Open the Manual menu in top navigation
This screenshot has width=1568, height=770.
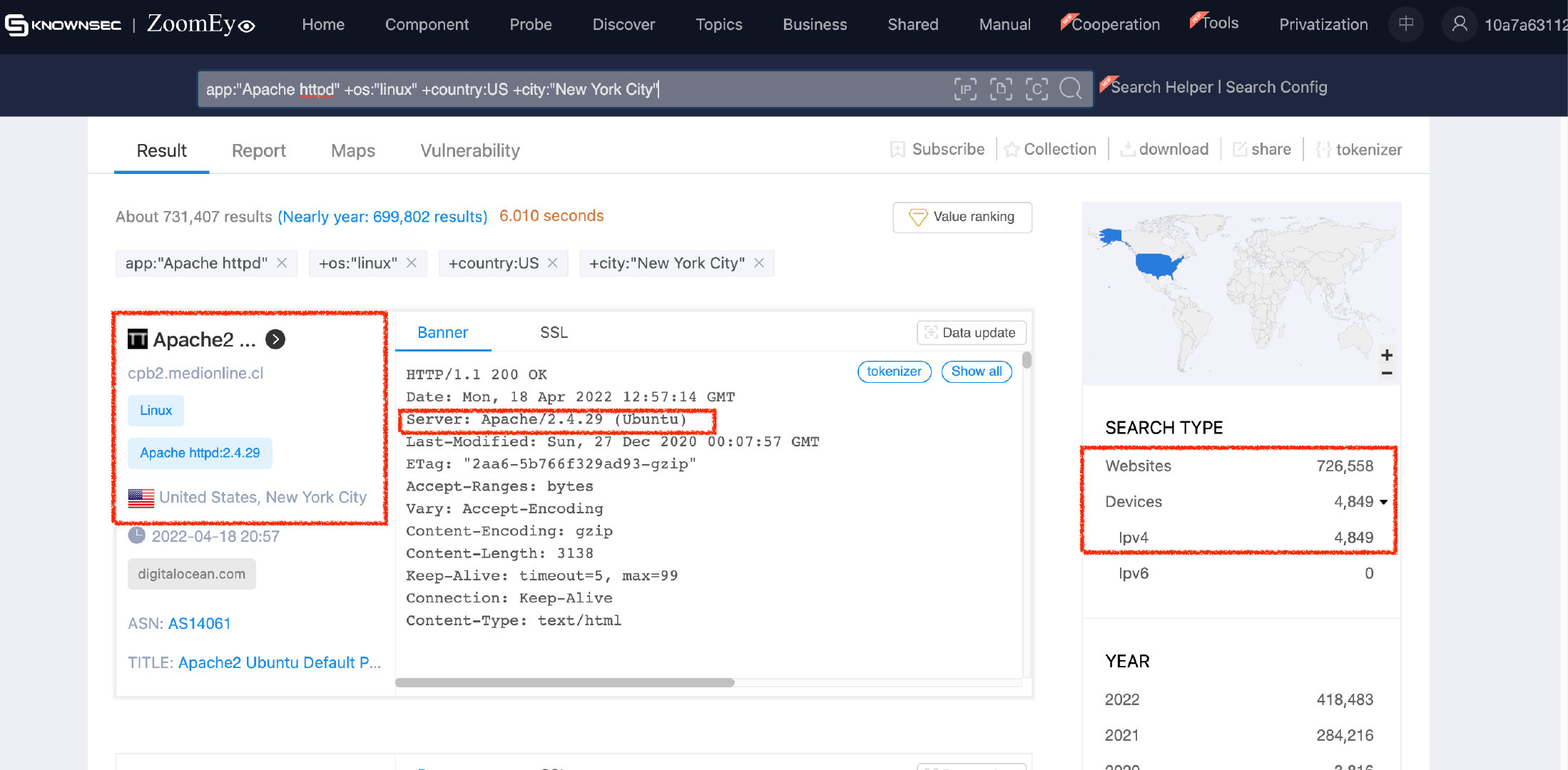pyautogui.click(x=1004, y=24)
